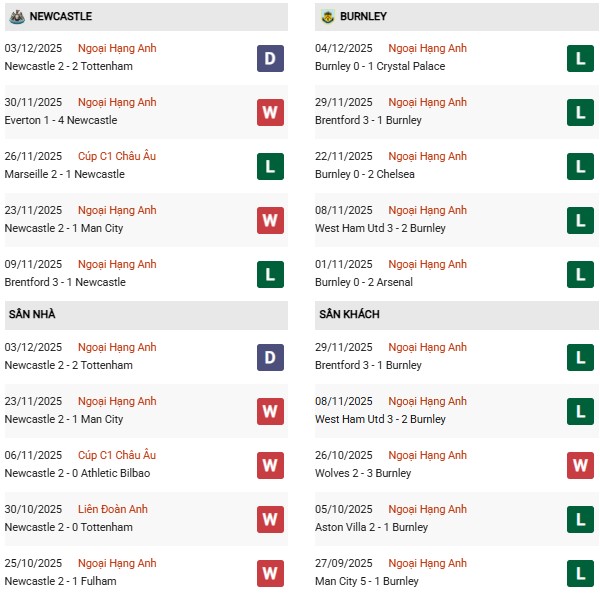Viewport: 600px width, 593px height.
Task: Open Ngoại Hạng Anh link for Everton match
Action: [x=117, y=102]
